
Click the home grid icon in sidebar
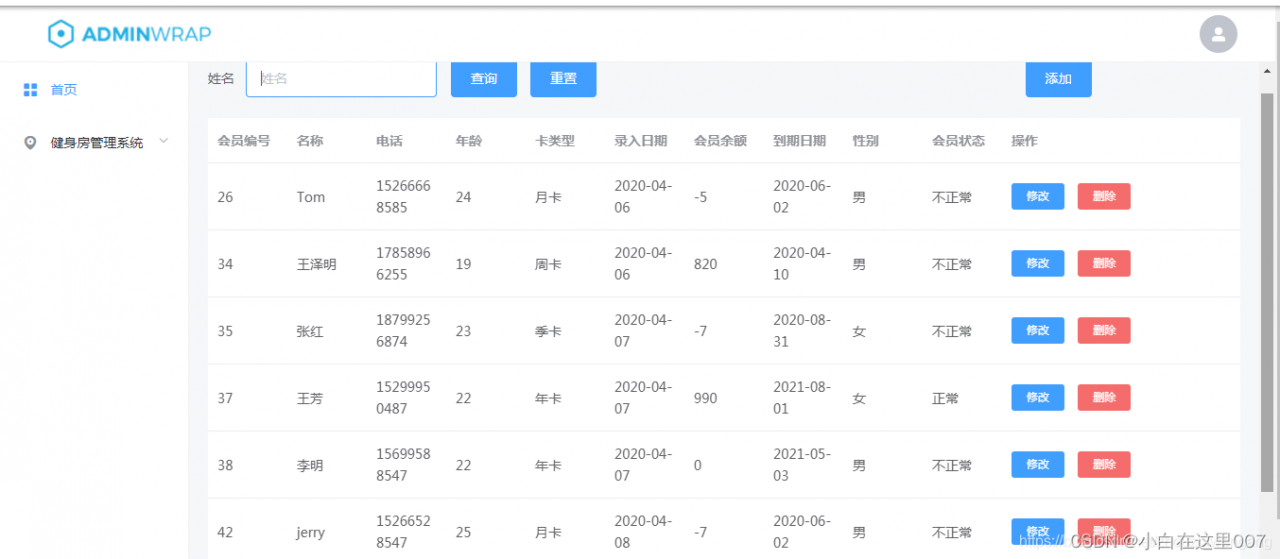click(x=30, y=90)
